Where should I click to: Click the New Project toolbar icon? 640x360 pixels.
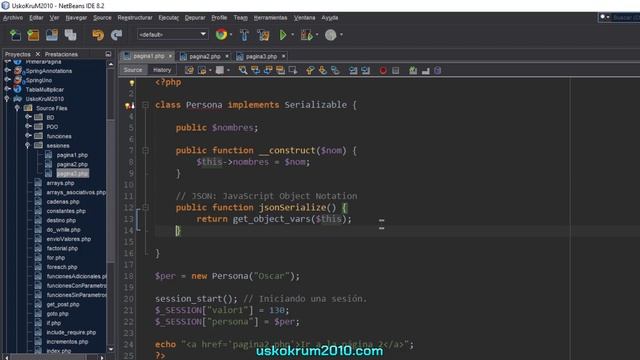33,35
